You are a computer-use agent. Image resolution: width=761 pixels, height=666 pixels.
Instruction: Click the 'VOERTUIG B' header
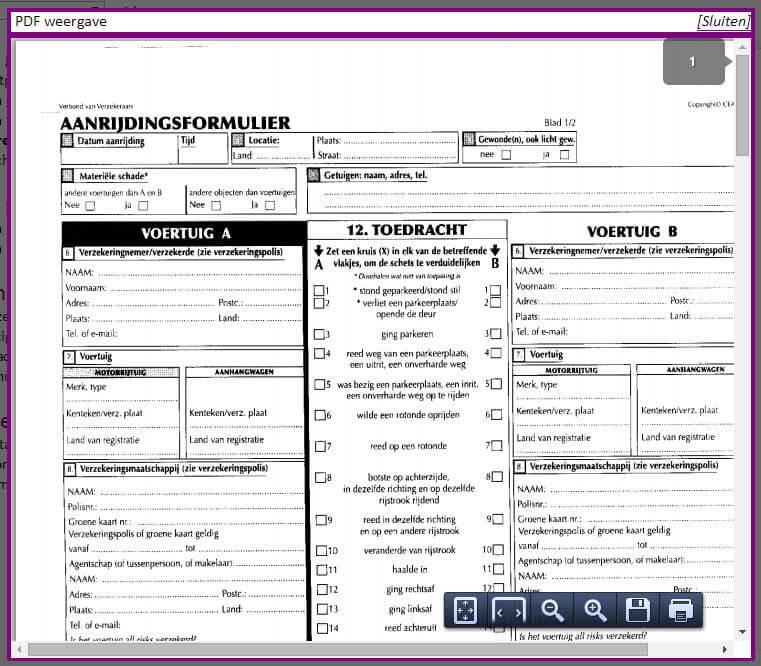[x=632, y=232]
